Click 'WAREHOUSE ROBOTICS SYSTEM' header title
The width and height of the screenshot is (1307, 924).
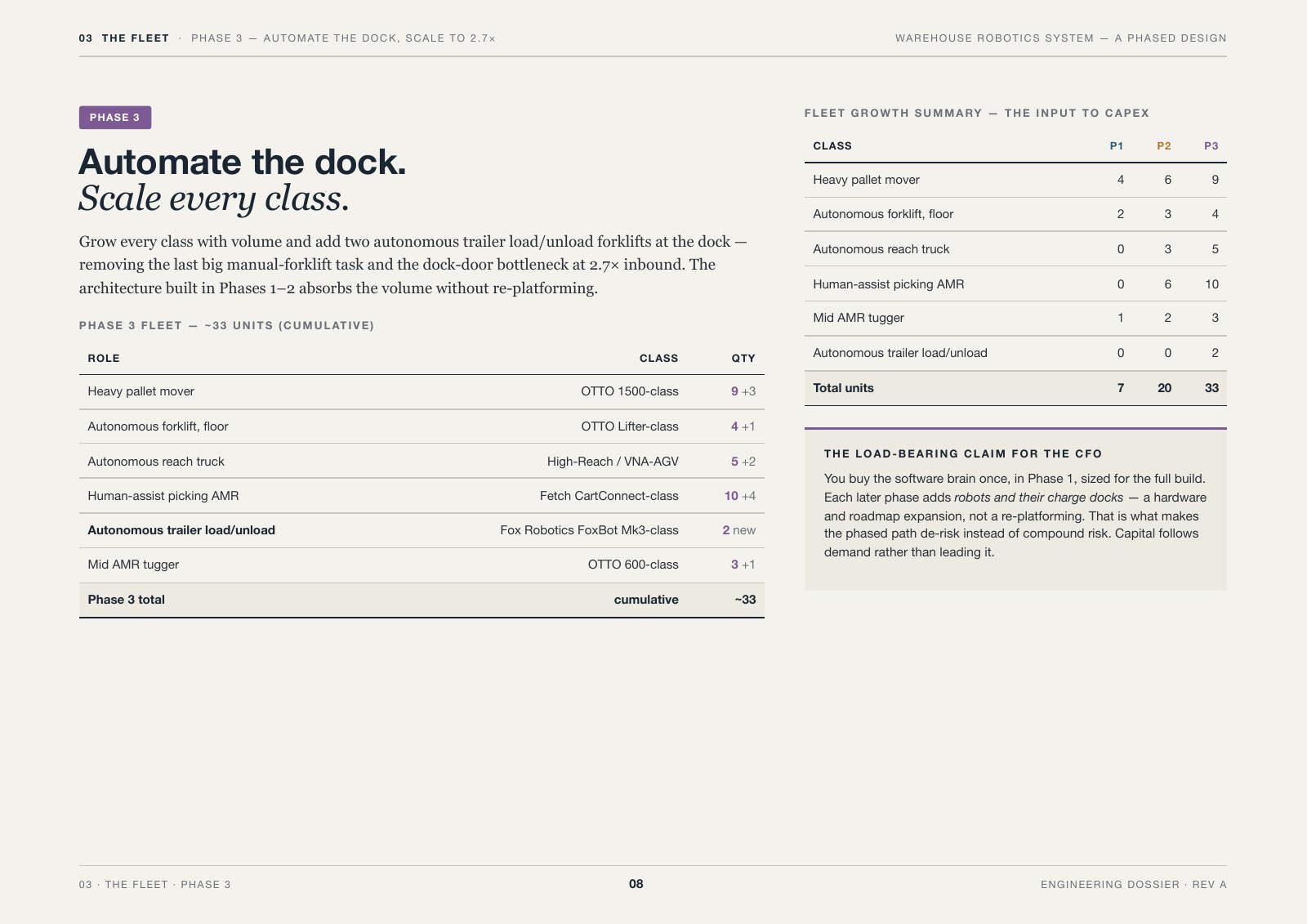coord(994,38)
